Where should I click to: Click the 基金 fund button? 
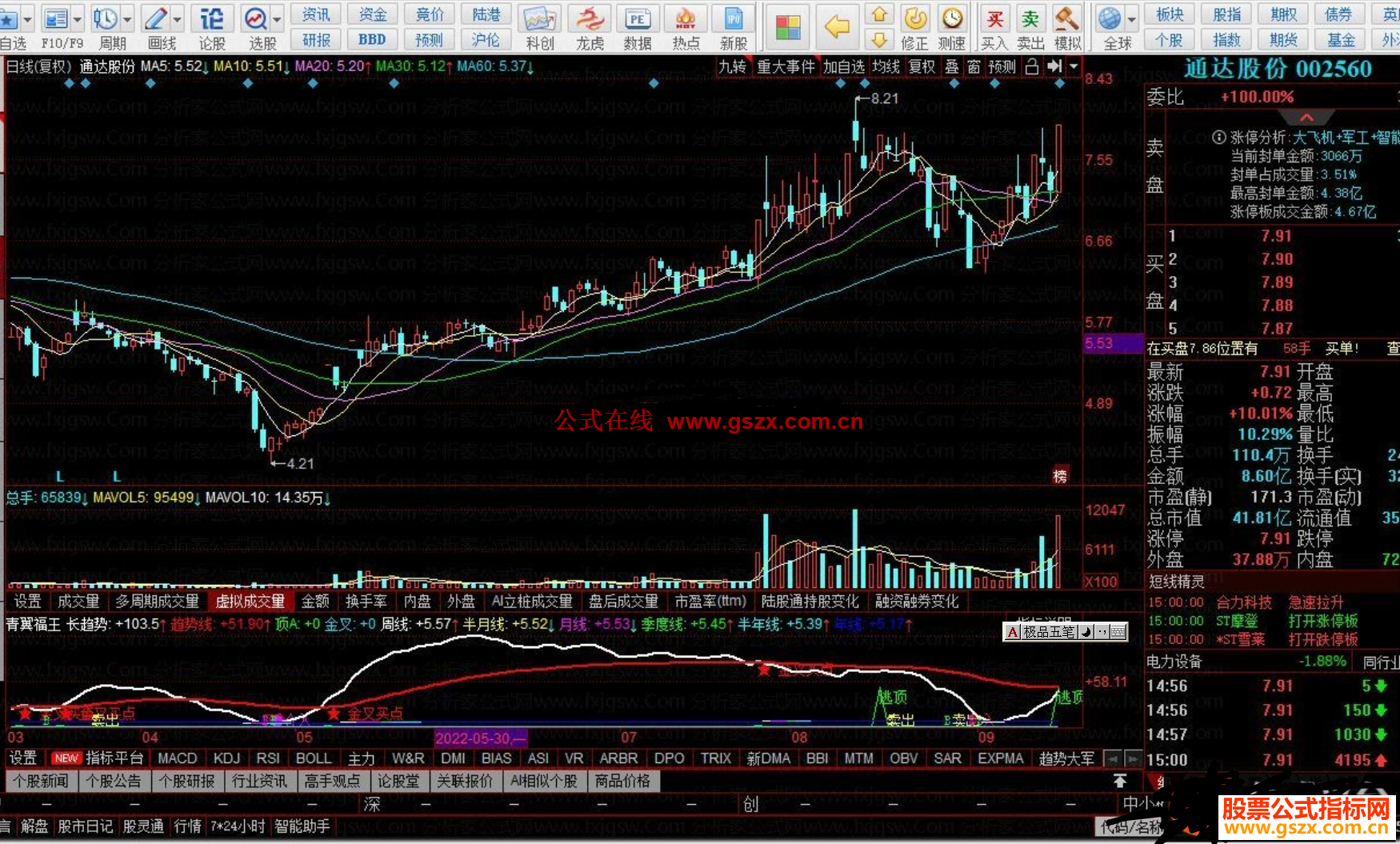1341,40
